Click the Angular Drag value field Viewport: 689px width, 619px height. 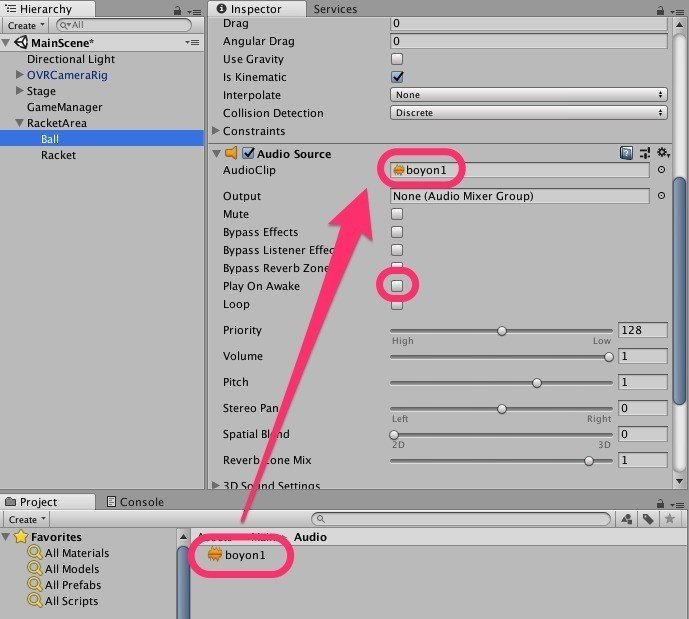tap(529, 41)
